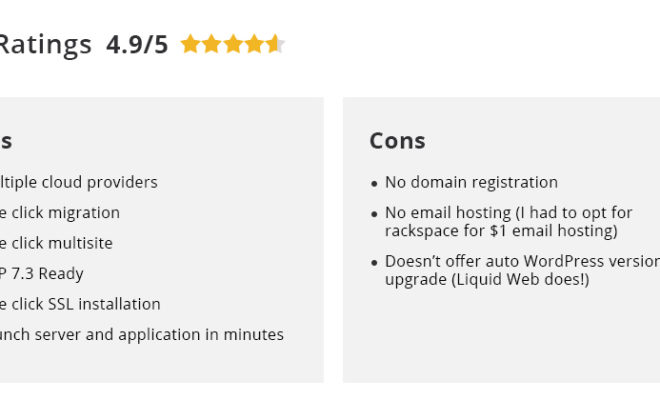Click the 'click SSL installation' item
This screenshot has height=420, width=660.
(x=80, y=304)
